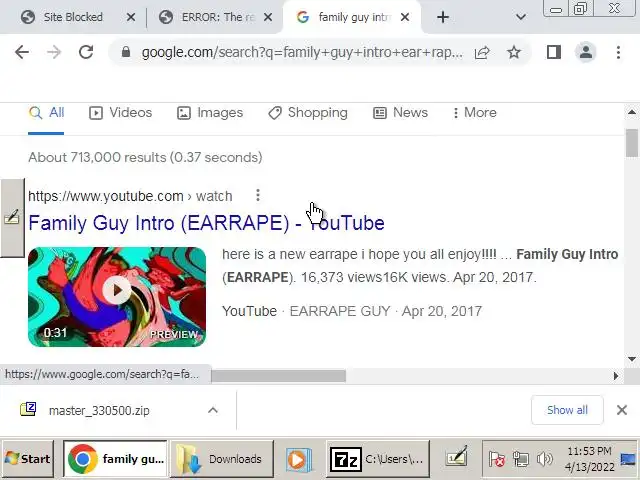Screen dimensions: 640x480
Task: Open the media player taskbar icon
Action: (x=299, y=460)
